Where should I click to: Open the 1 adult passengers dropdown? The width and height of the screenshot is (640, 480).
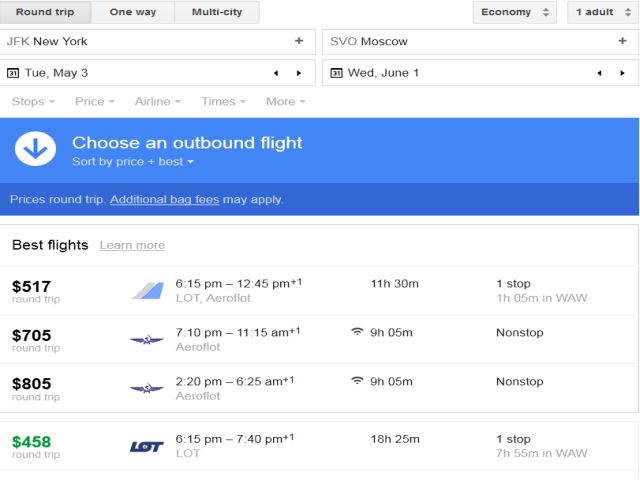pos(603,12)
